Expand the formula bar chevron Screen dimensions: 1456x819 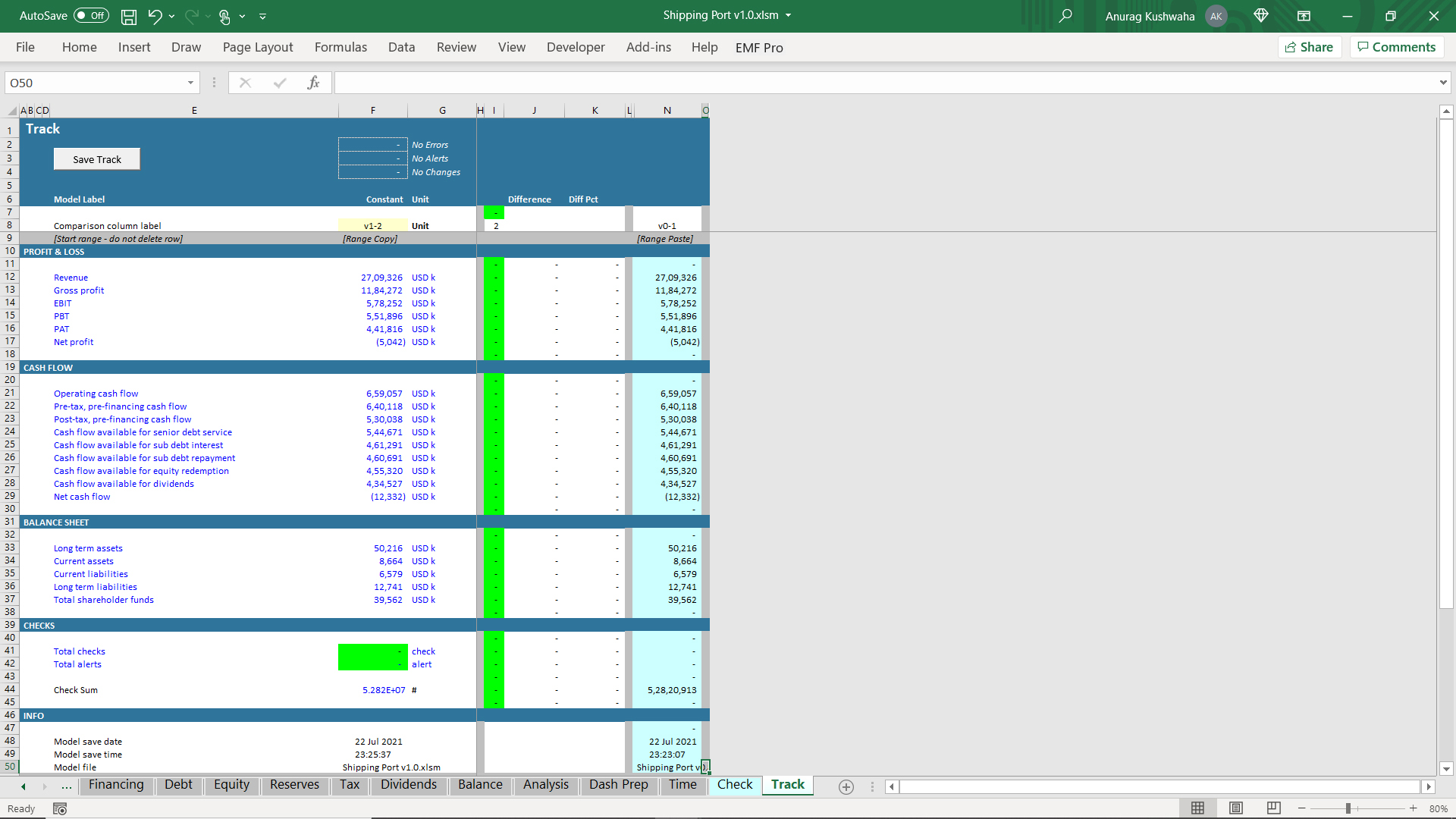pyautogui.click(x=1442, y=83)
